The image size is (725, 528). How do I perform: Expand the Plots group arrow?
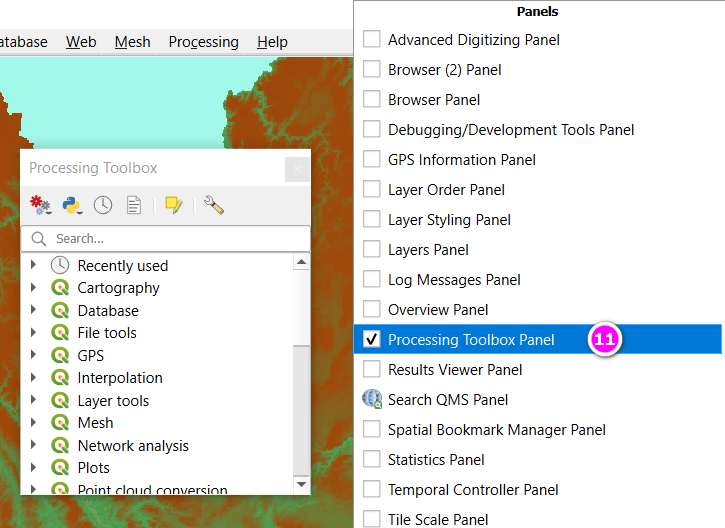(33, 467)
